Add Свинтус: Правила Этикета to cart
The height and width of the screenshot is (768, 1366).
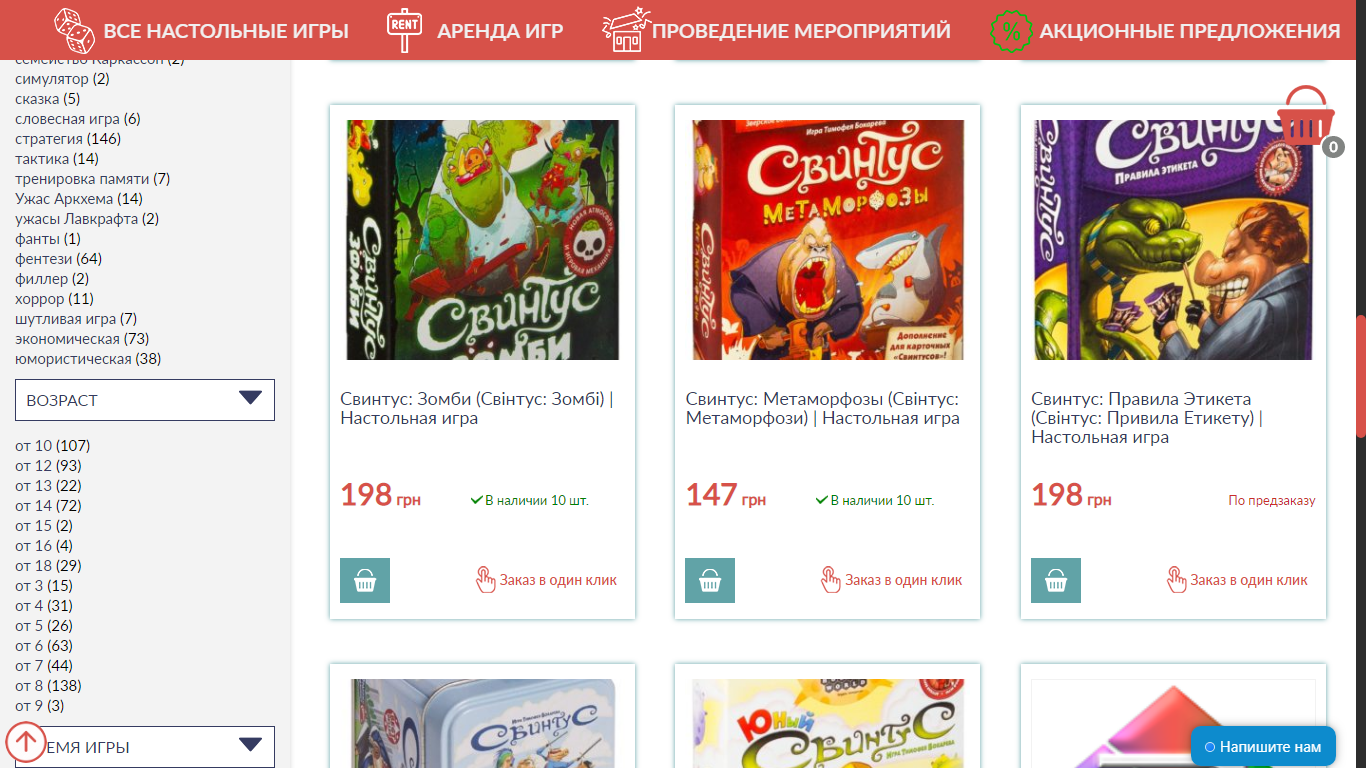coord(1056,580)
